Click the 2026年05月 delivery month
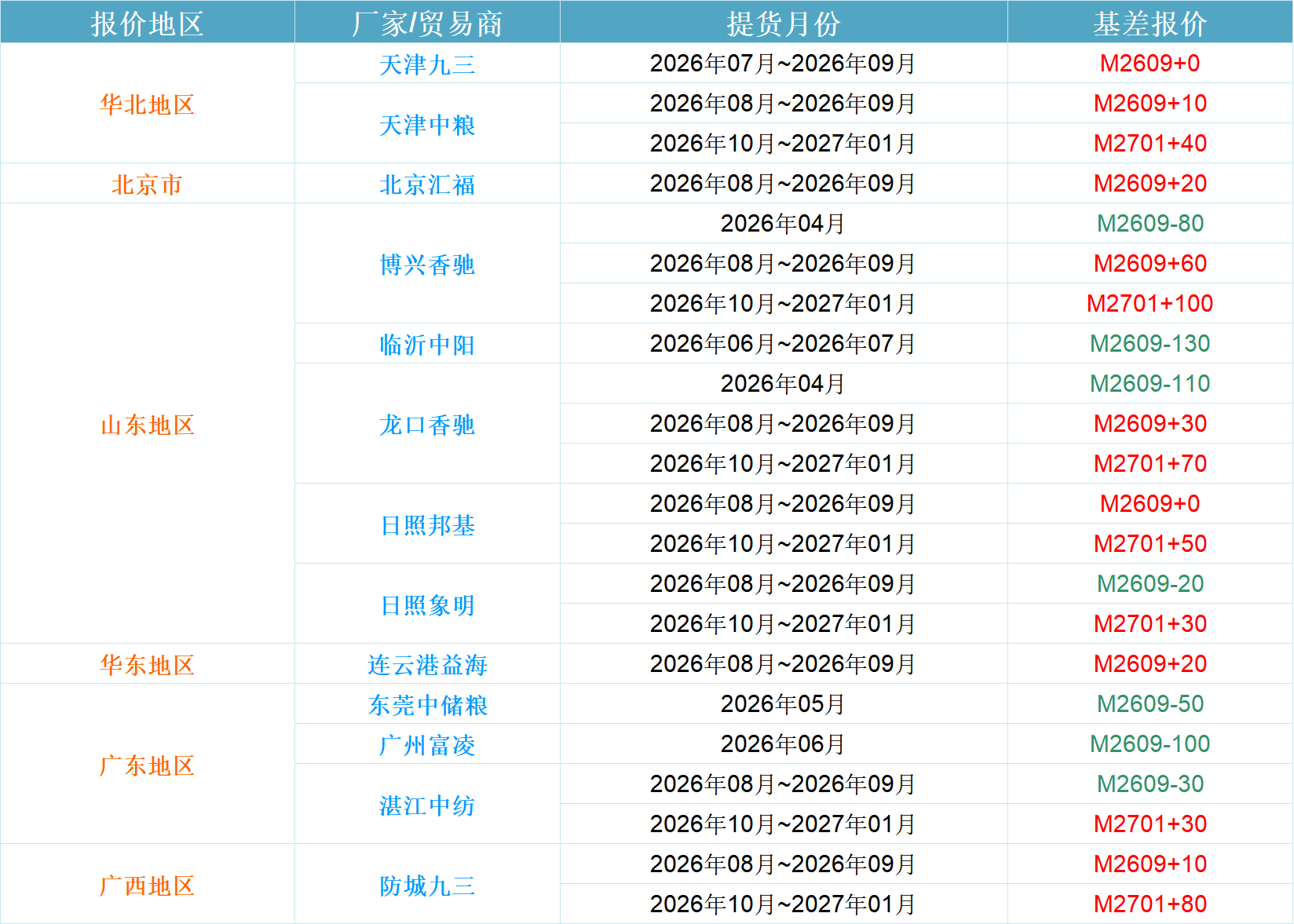This screenshot has height=924, width=1294. (x=783, y=704)
